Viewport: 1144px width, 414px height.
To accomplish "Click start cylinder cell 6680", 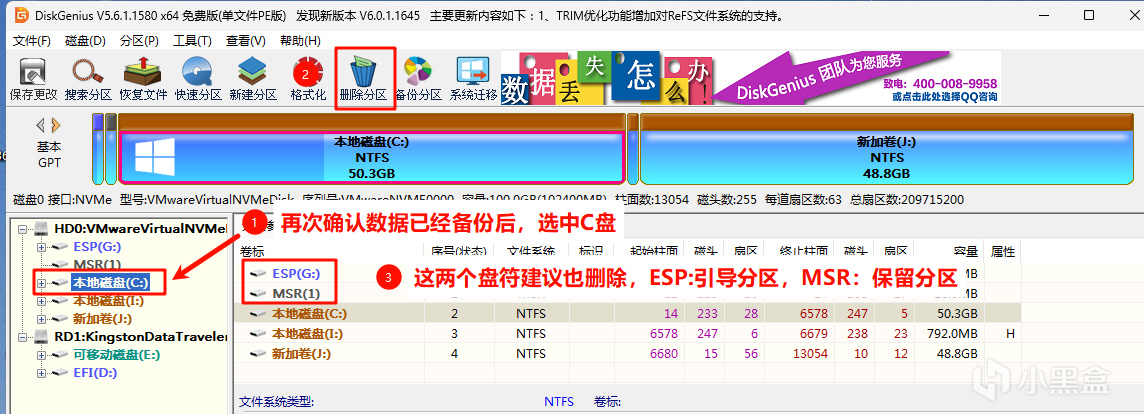I will (x=664, y=353).
